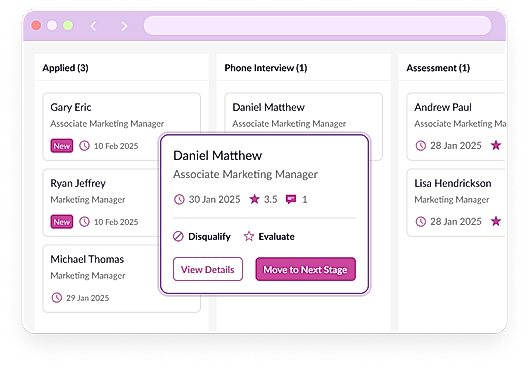
Task: Click the Evaluate star outline icon
Action: pyautogui.click(x=249, y=236)
